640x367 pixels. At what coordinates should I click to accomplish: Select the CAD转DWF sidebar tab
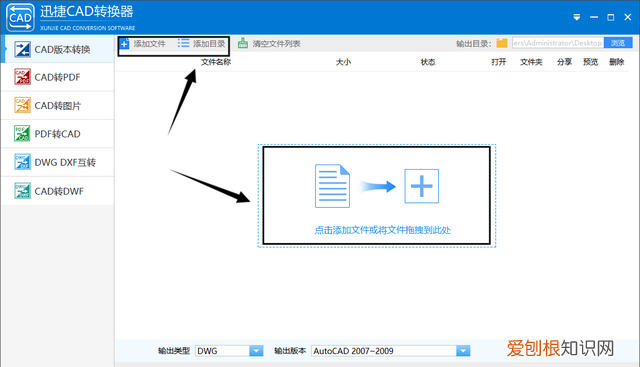pyautogui.click(x=58, y=191)
